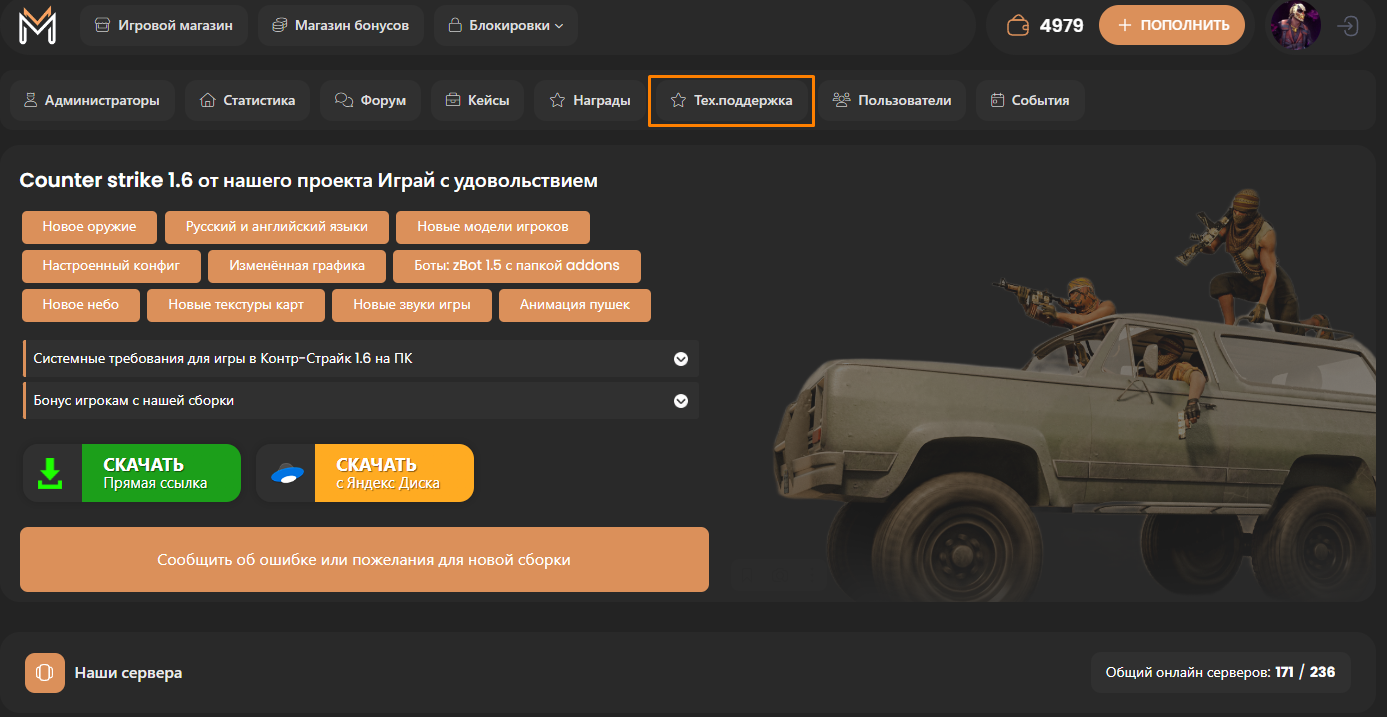1387x717 pixels.
Task: Open Магазин бонусов page
Action: pyautogui.click(x=340, y=25)
